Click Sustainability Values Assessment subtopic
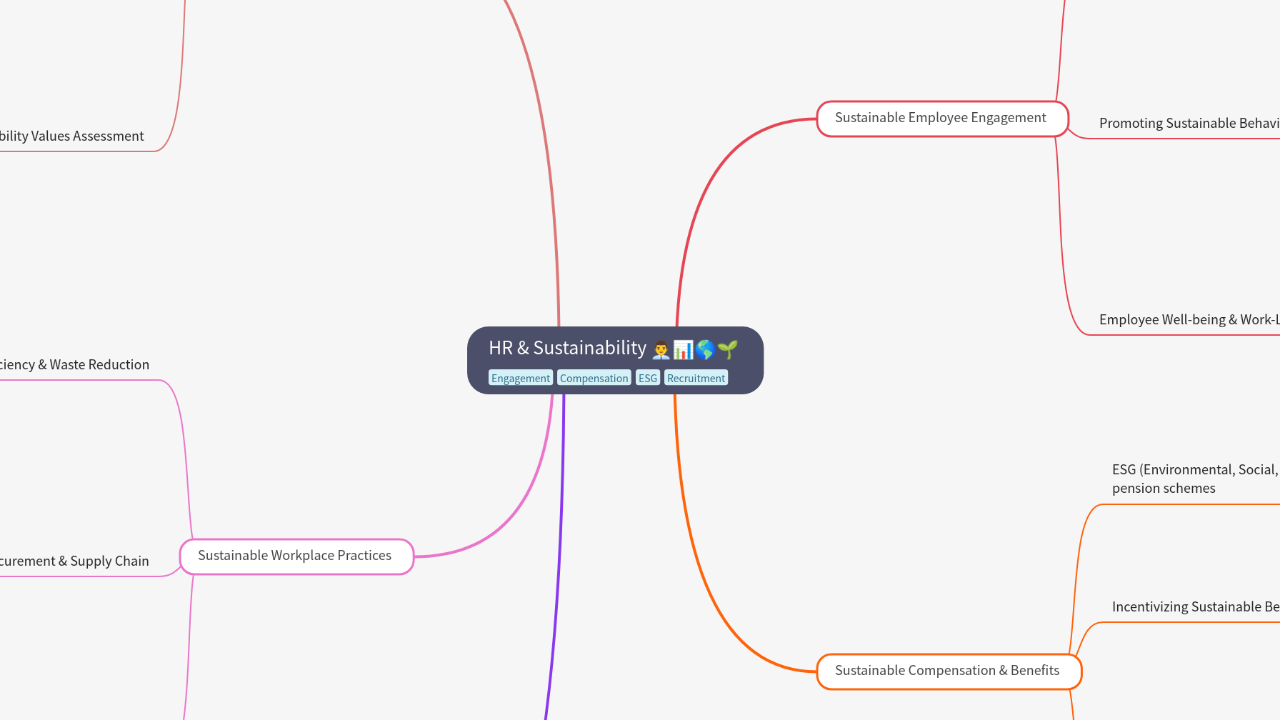Viewport: 1280px width, 720px height. [x=72, y=136]
